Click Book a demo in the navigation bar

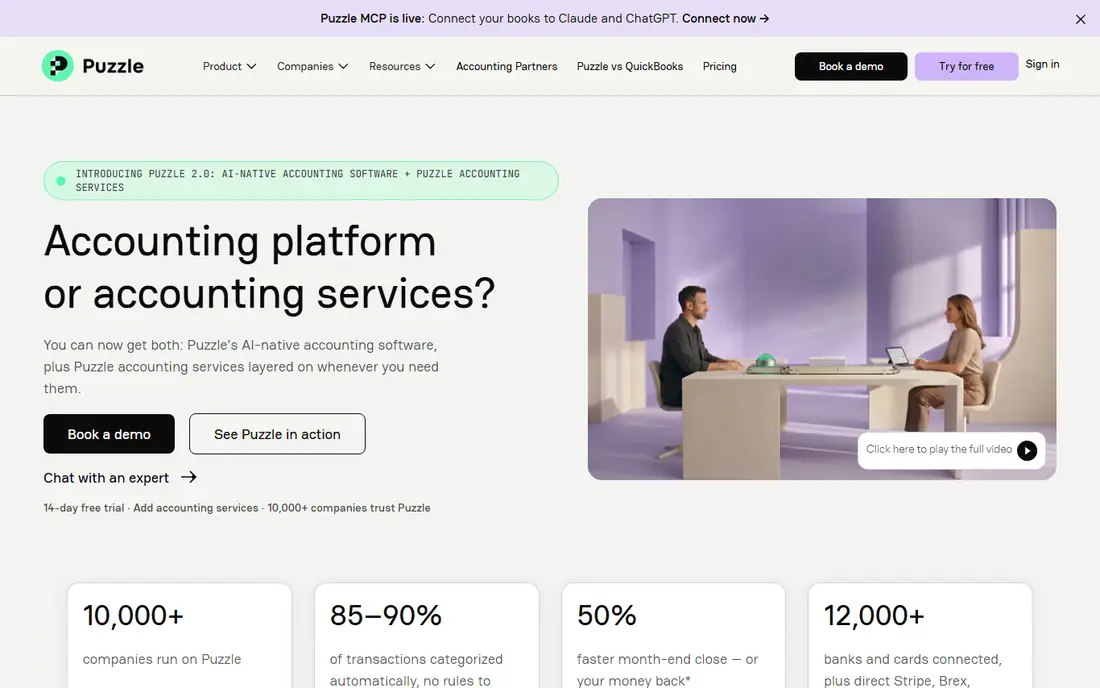tap(851, 67)
